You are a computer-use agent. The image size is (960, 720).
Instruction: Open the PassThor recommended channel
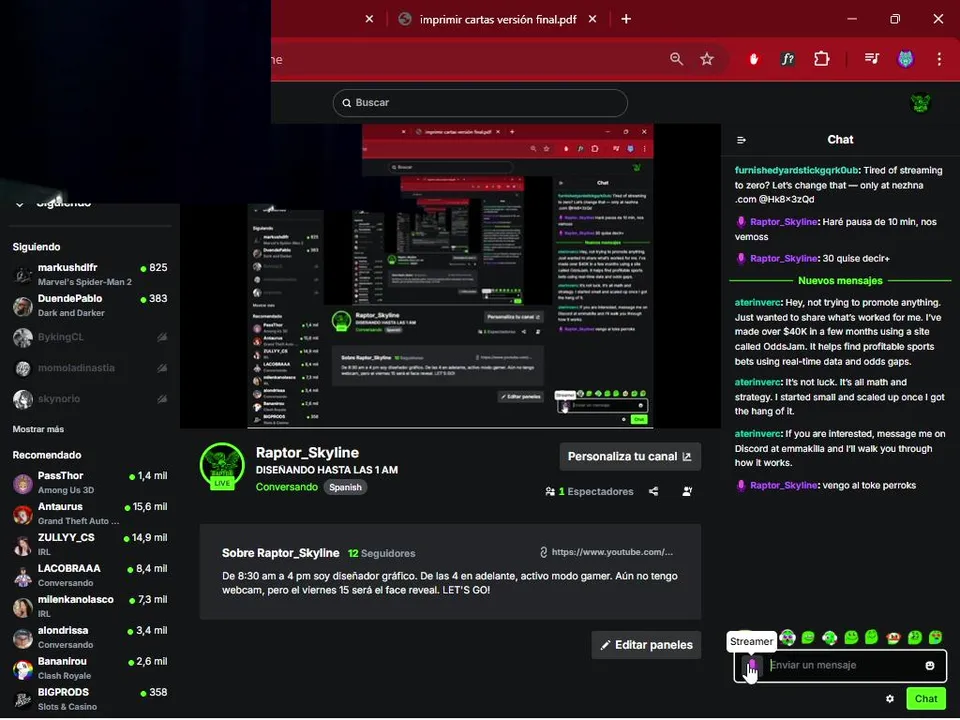click(x=90, y=483)
